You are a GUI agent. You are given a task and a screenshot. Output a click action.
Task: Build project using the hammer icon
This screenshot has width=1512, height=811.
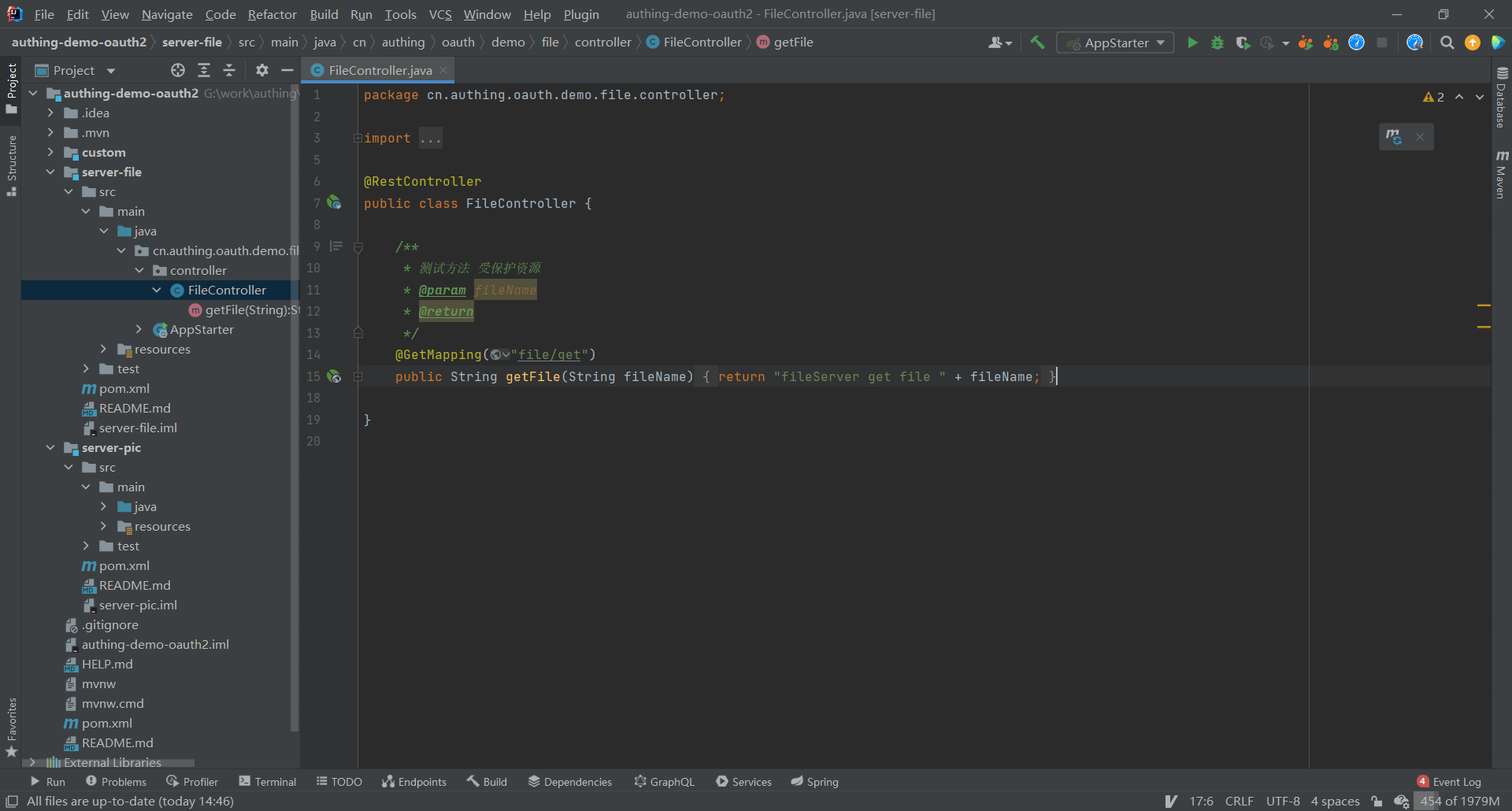[x=1037, y=43]
